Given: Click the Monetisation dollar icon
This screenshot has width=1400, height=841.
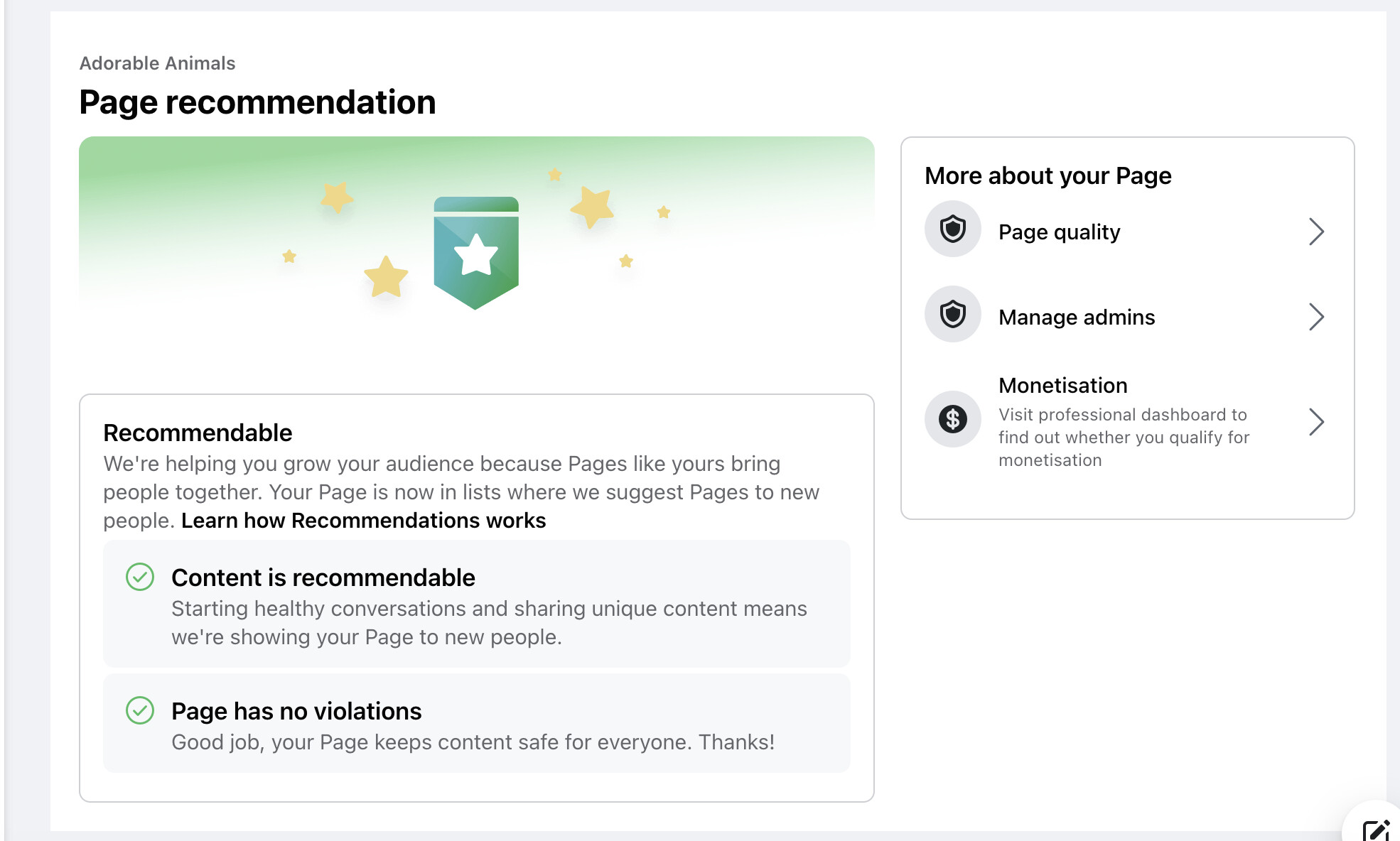Looking at the screenshot, I should pos(952,419).
